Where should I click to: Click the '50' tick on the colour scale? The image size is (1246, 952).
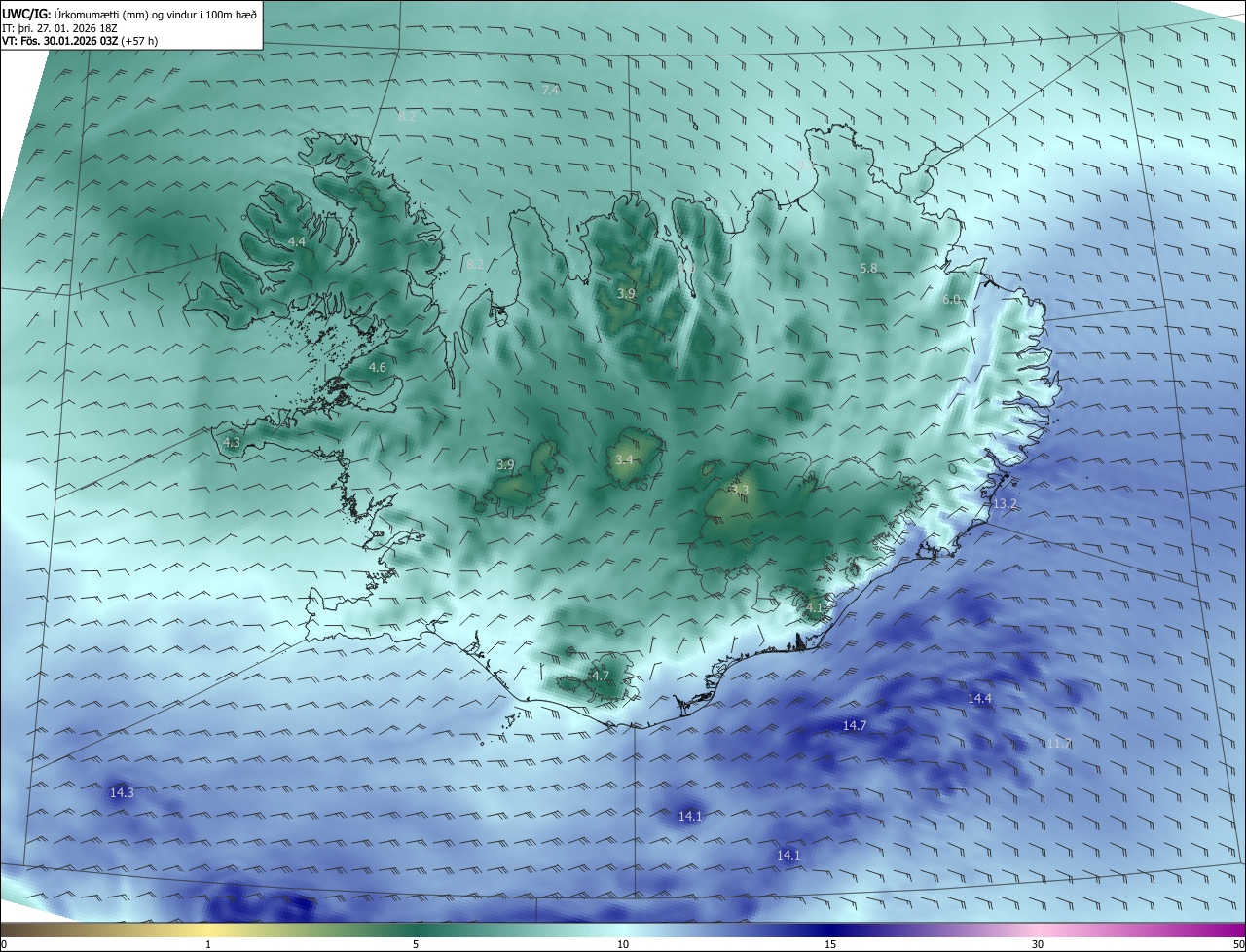coord(1238,944)
